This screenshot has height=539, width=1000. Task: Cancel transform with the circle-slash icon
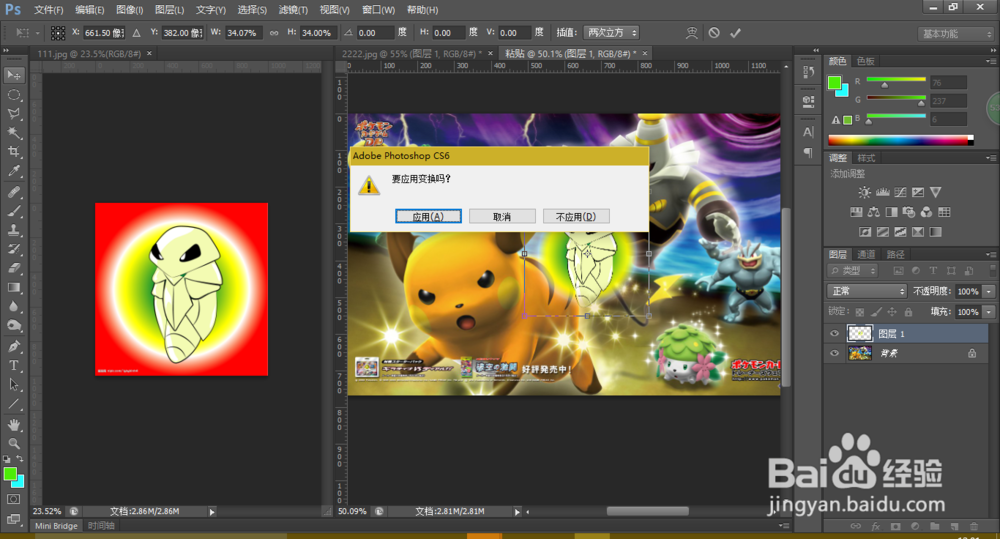pos(714,33)
